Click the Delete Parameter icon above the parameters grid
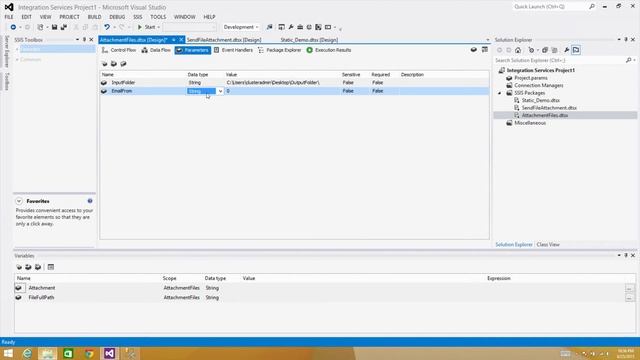This screenshot has width=640, height=360. [x=114, y=64]
